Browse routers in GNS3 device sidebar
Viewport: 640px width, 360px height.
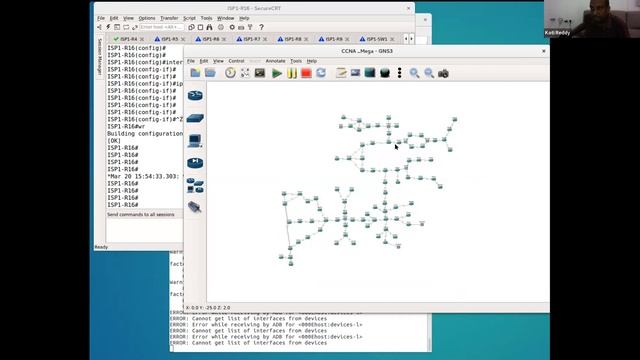[x=195, y=96]
